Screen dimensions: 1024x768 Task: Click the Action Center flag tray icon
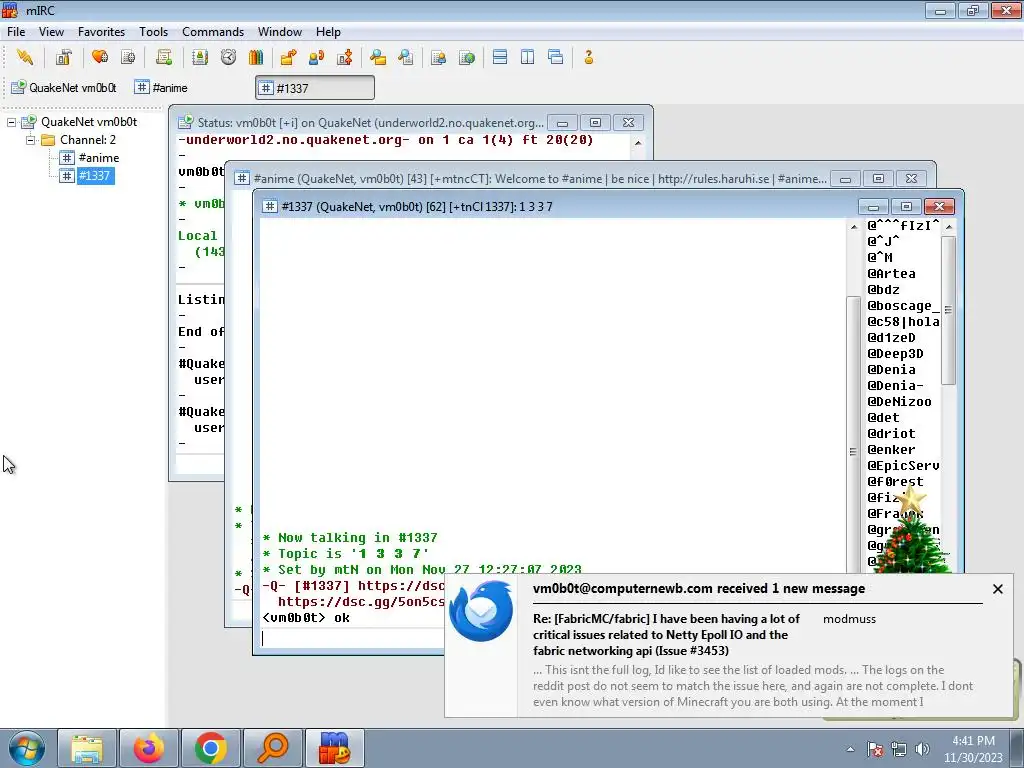875,749
